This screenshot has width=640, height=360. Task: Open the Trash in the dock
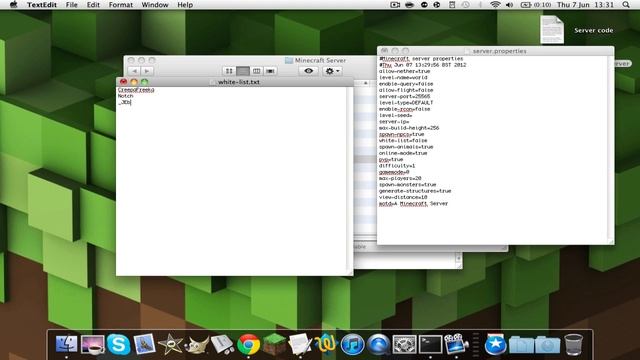click(573, 344)
